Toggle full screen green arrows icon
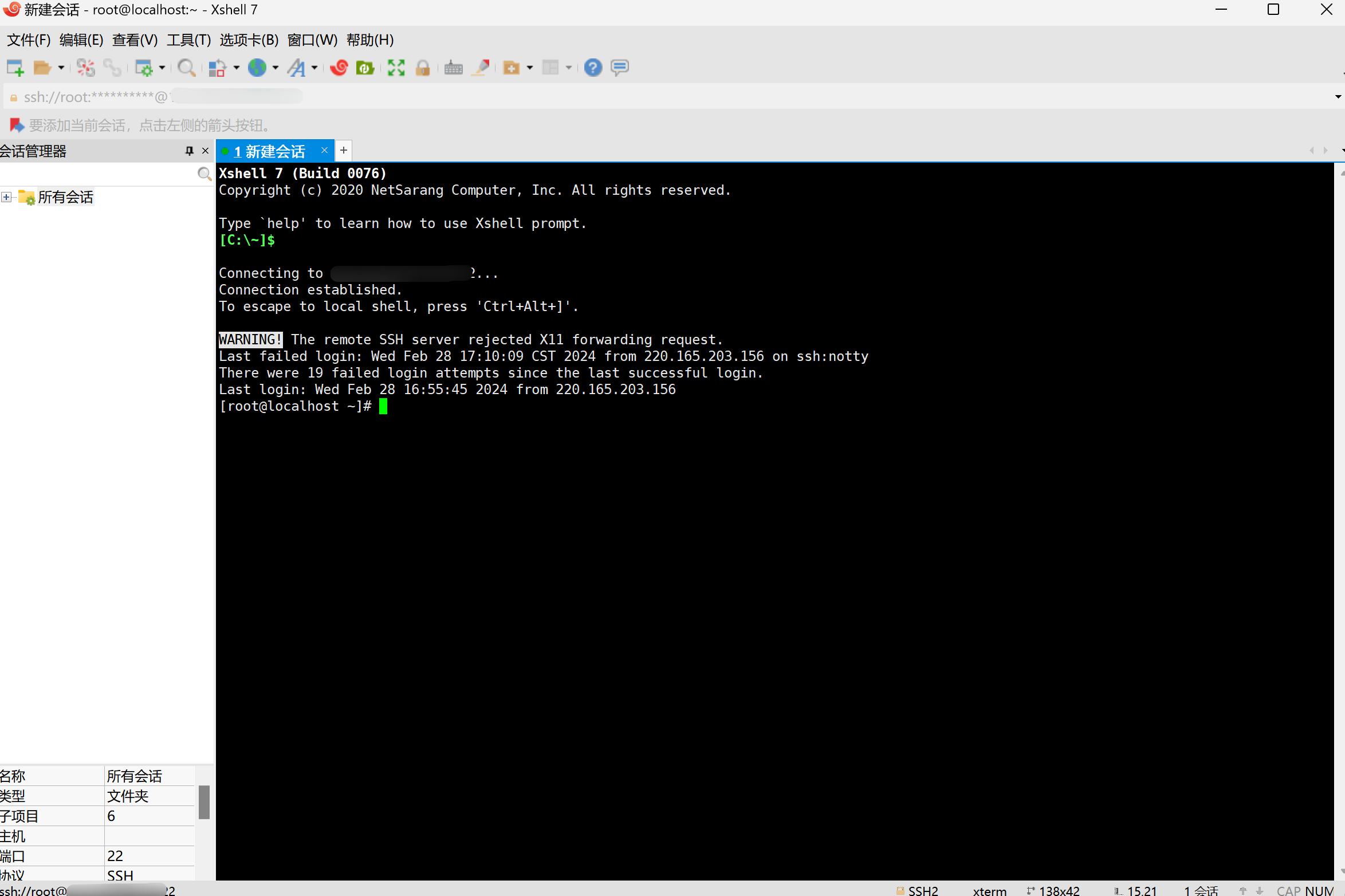 (396, 68)
